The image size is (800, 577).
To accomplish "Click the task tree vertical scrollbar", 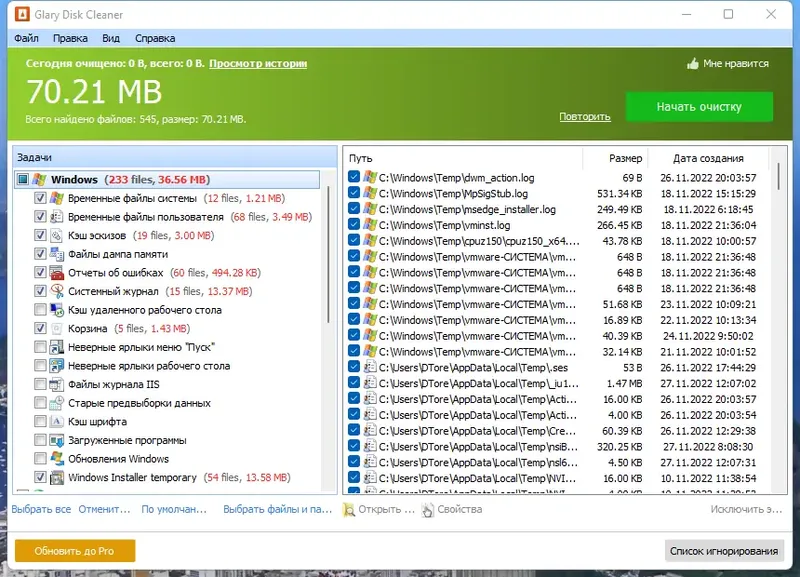I will (x=328, y=254).
